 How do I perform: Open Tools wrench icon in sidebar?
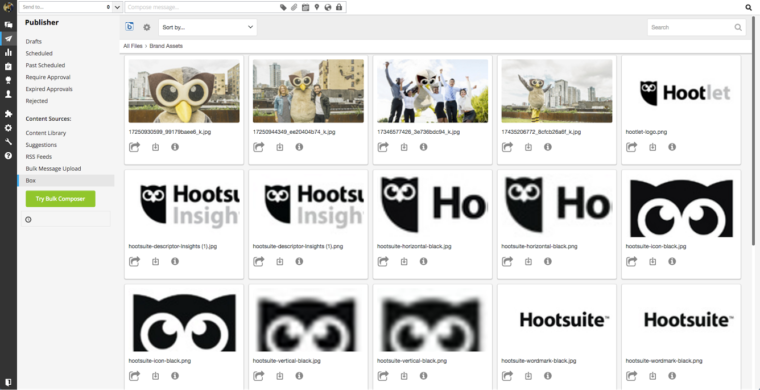(x=8, y=142)
